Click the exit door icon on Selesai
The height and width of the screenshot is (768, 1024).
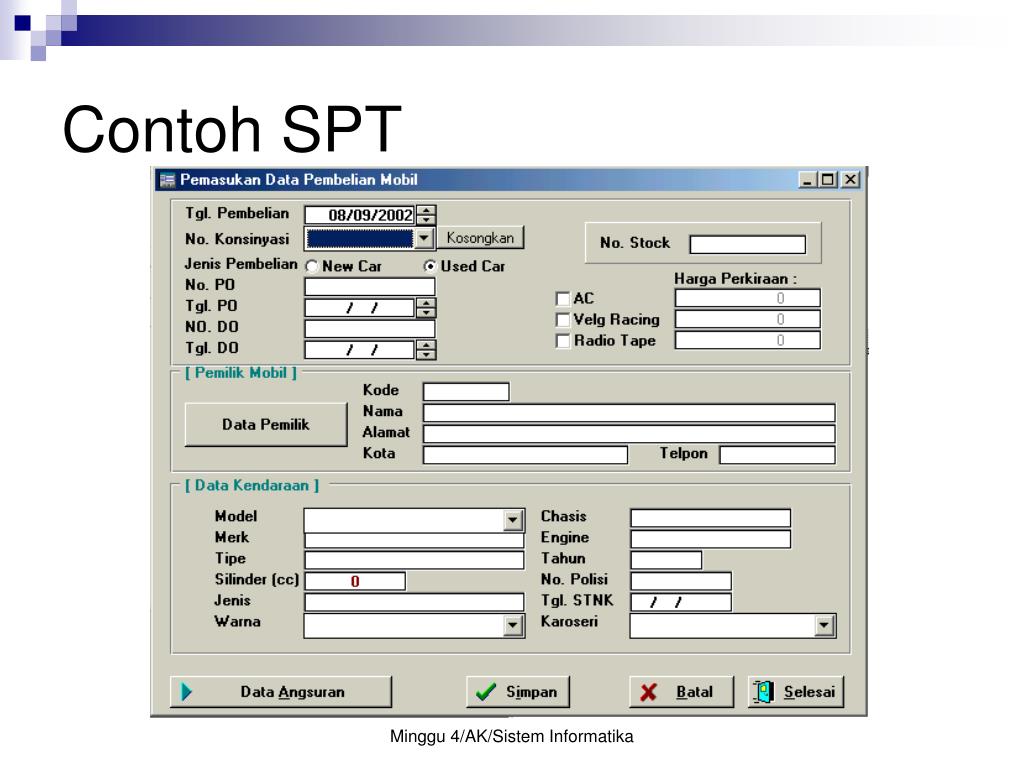tap(763, 692)
